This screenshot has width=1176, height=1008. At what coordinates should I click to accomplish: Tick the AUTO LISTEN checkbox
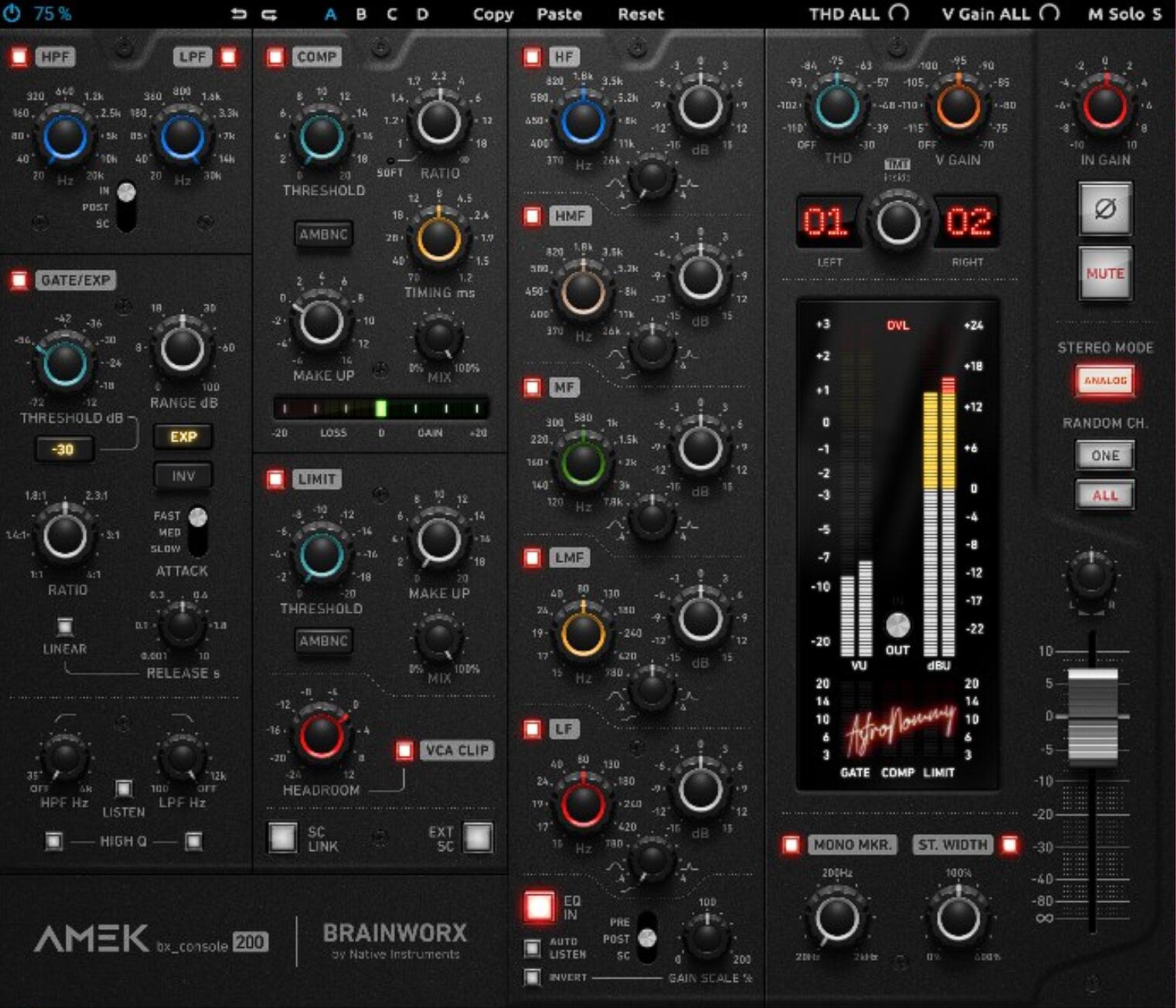(x=533, y=948)
